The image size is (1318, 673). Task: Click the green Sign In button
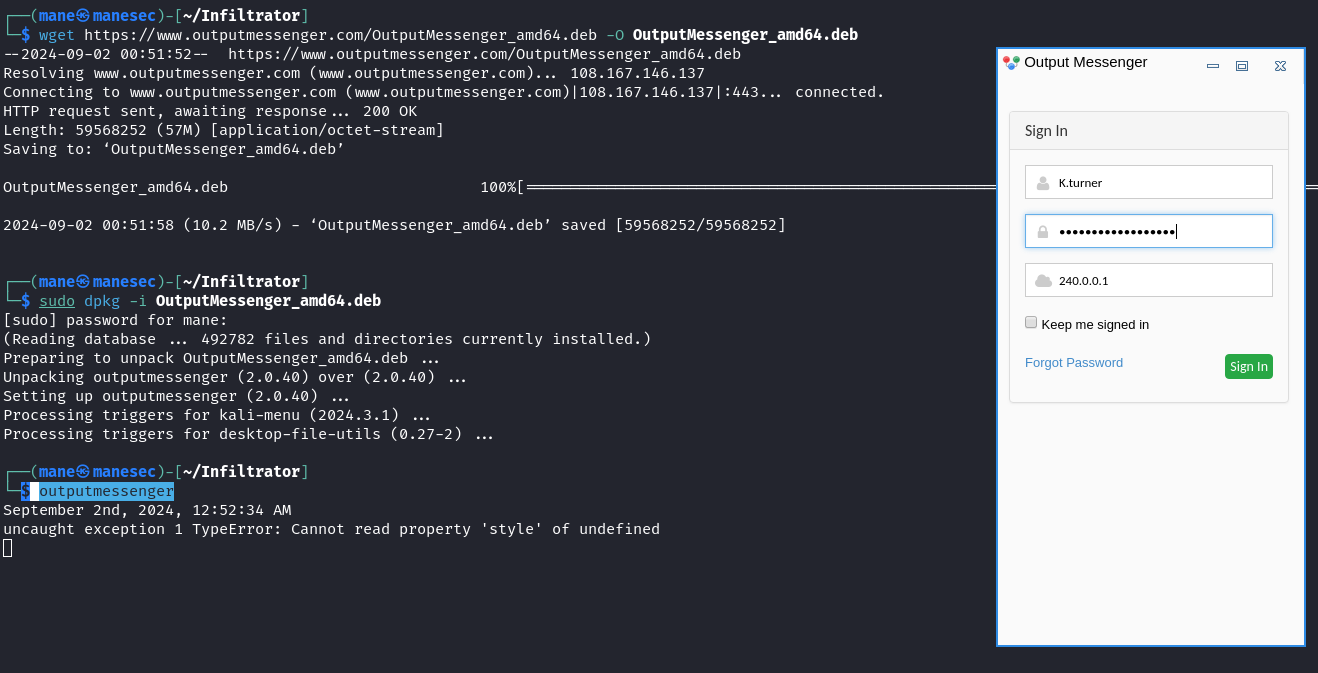pos(1249,366)
